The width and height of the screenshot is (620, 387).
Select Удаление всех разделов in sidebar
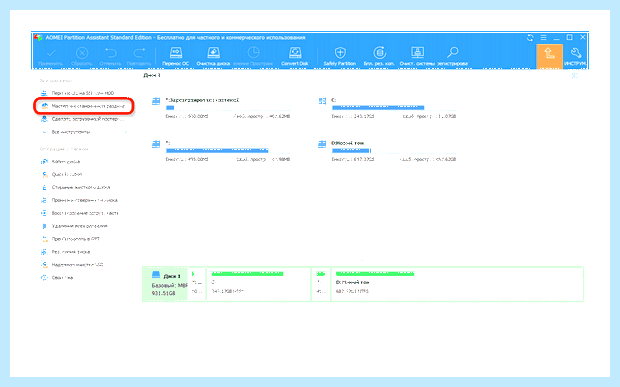pyautogui.click(x=74, y=226)
